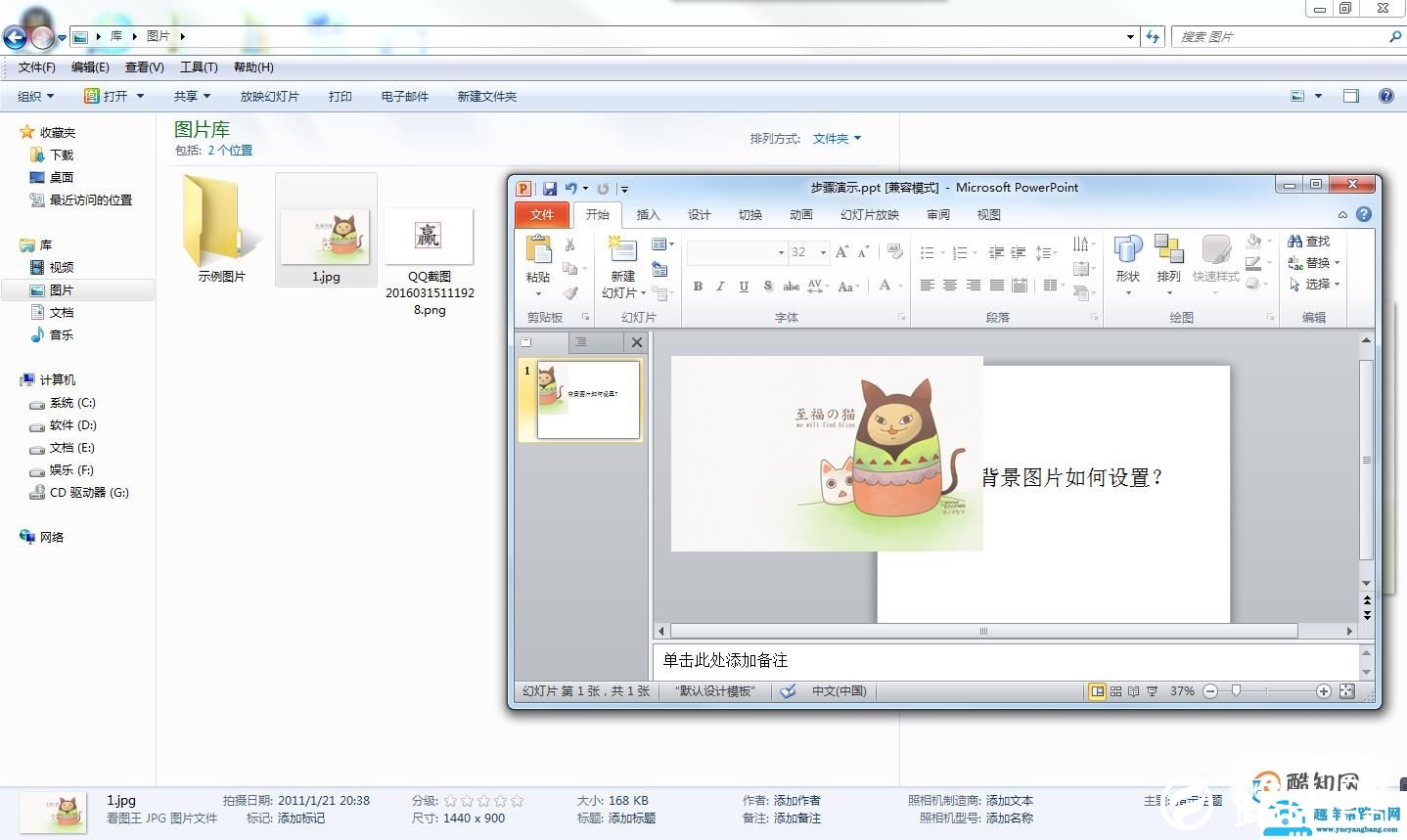Click the Underline icon in the Font group

click(744, 287)
